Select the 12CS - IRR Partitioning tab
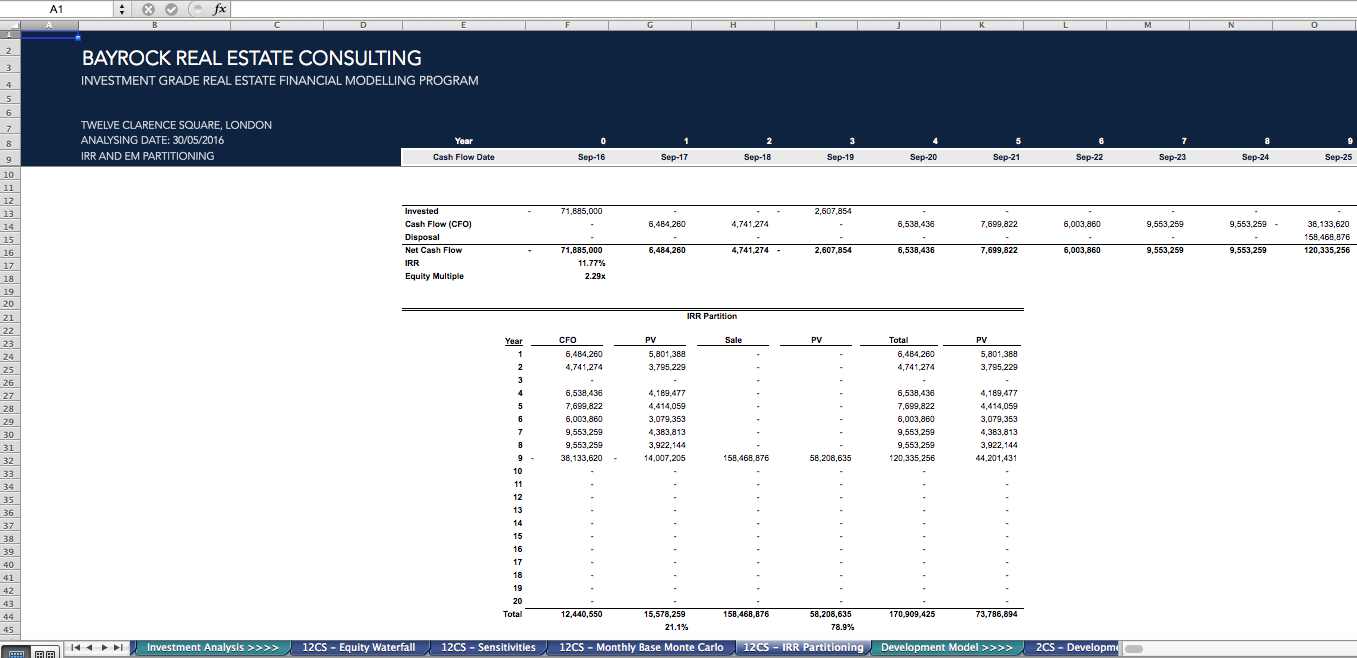 click(x=803, y=648)
